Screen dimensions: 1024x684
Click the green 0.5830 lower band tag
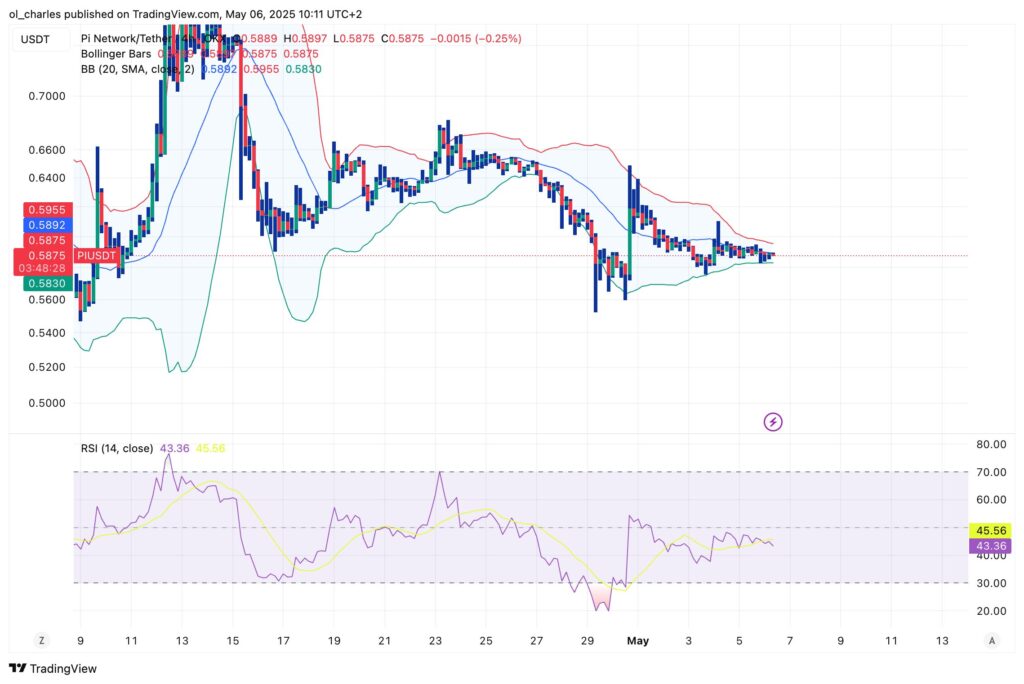point(47,284)
